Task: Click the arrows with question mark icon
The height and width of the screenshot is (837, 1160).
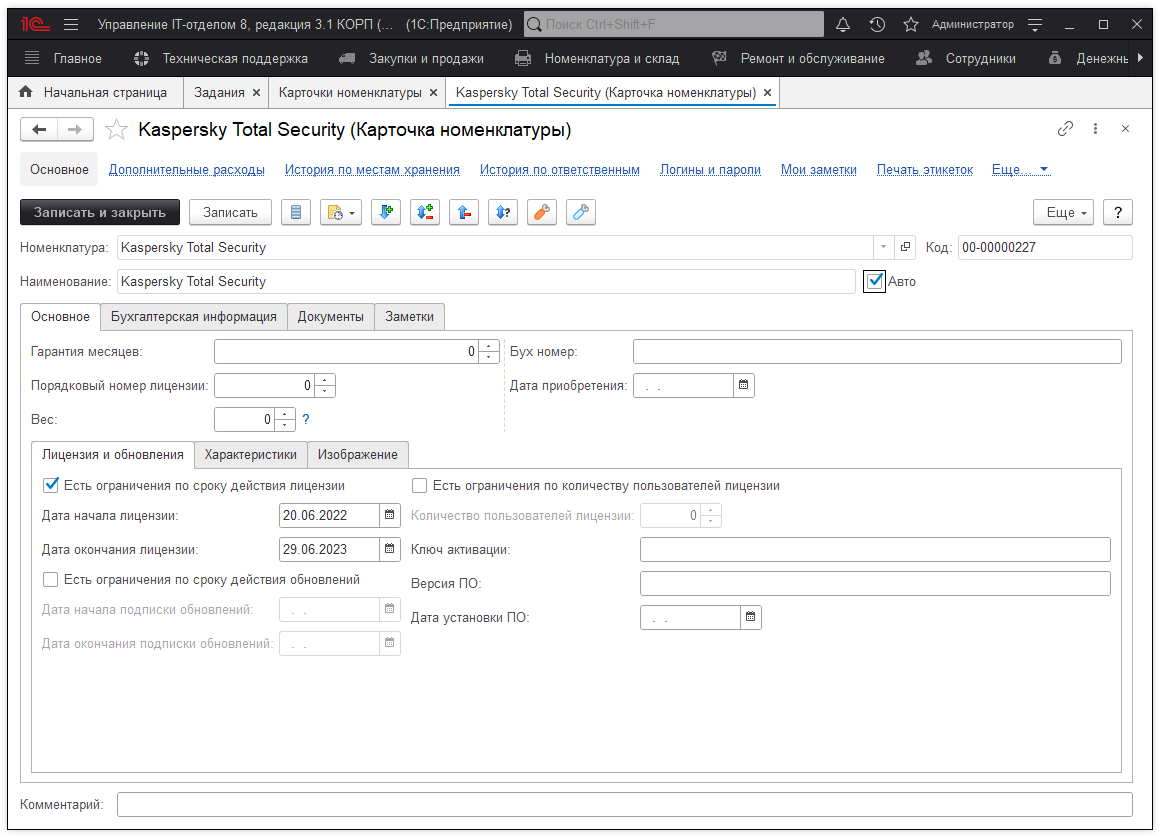Action: point(502,212)
